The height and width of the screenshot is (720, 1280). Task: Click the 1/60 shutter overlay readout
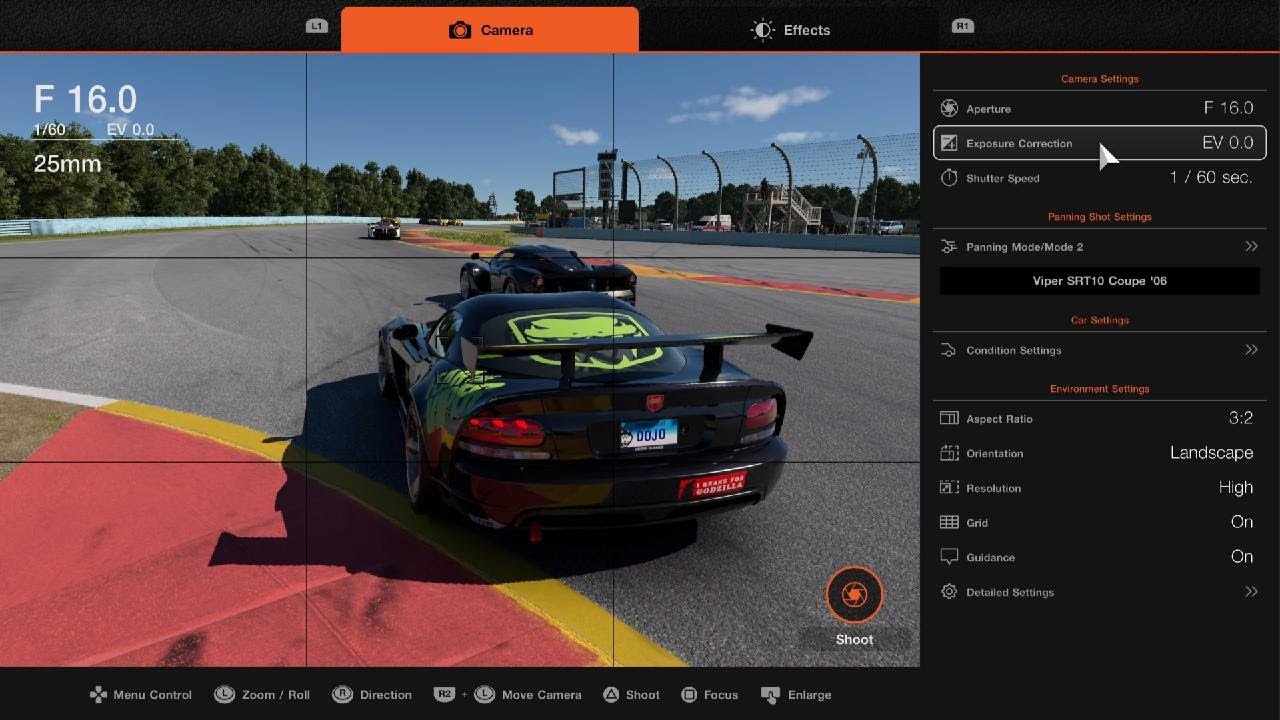pyautogui.click(x=49, y=130)
